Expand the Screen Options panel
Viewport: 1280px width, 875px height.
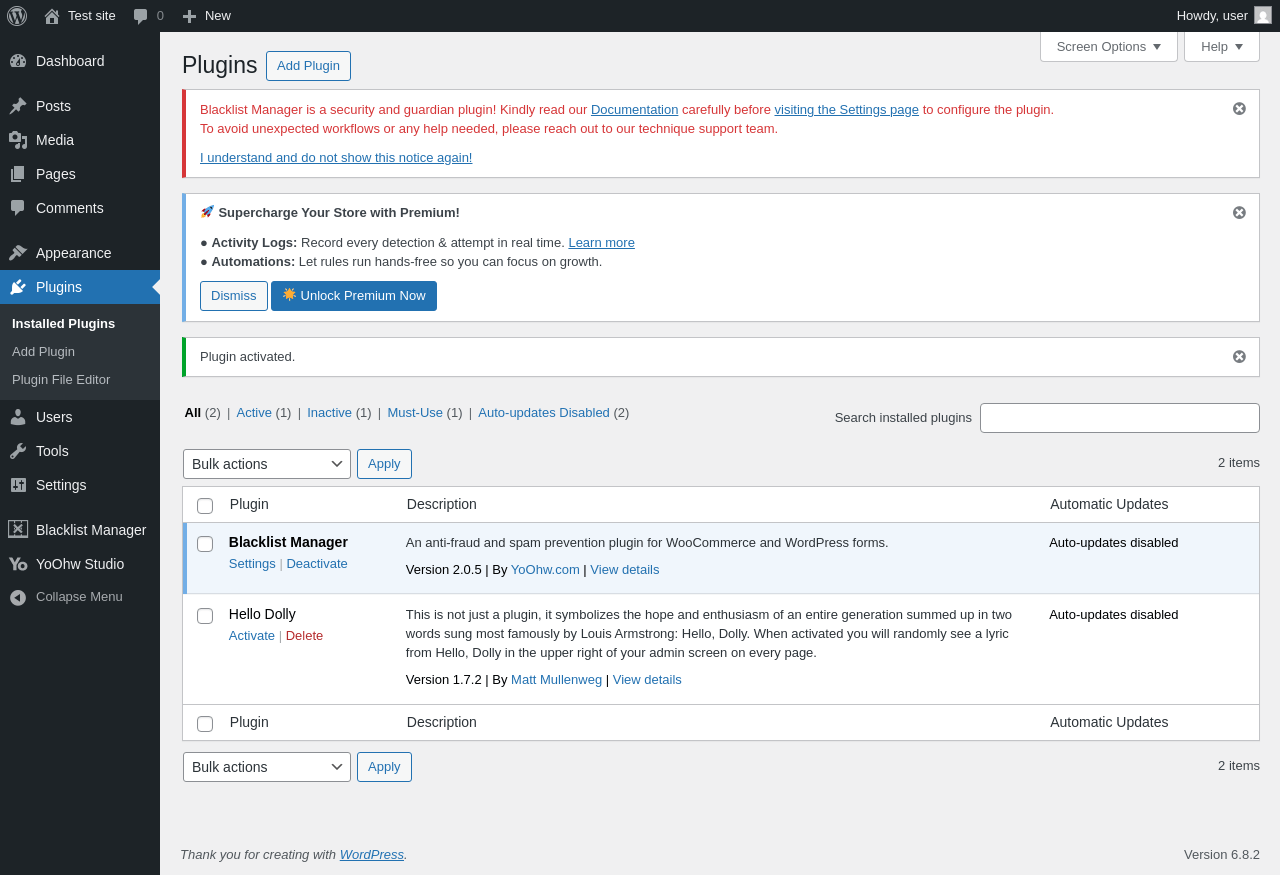tap(1109, 46)
